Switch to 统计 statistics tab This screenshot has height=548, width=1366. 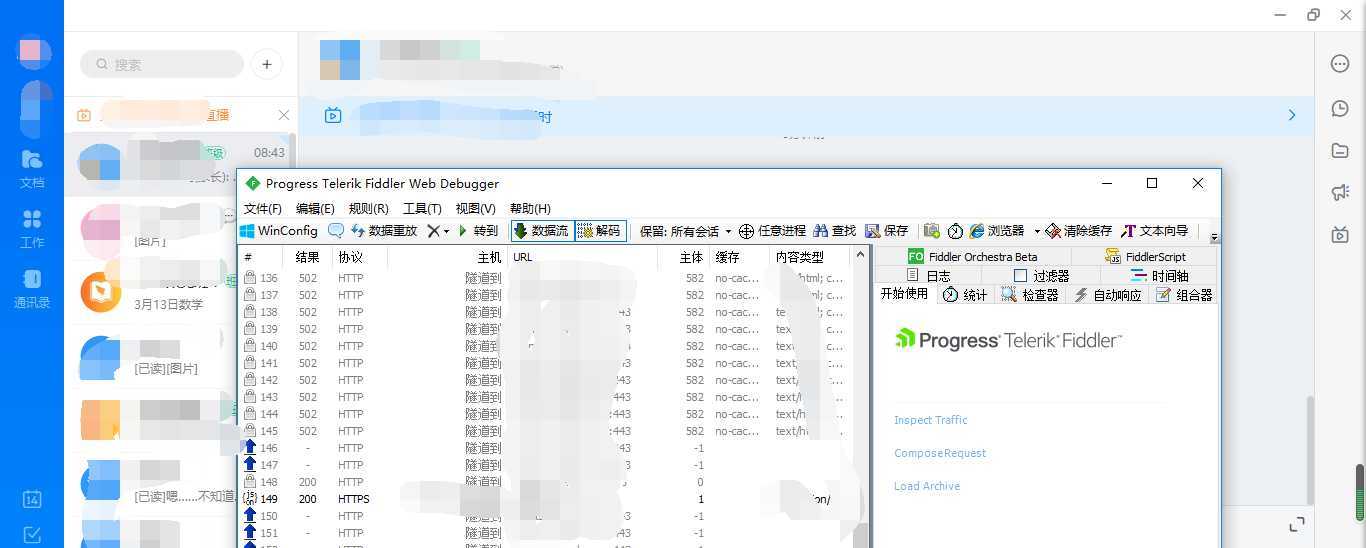[x=965, y=295]
